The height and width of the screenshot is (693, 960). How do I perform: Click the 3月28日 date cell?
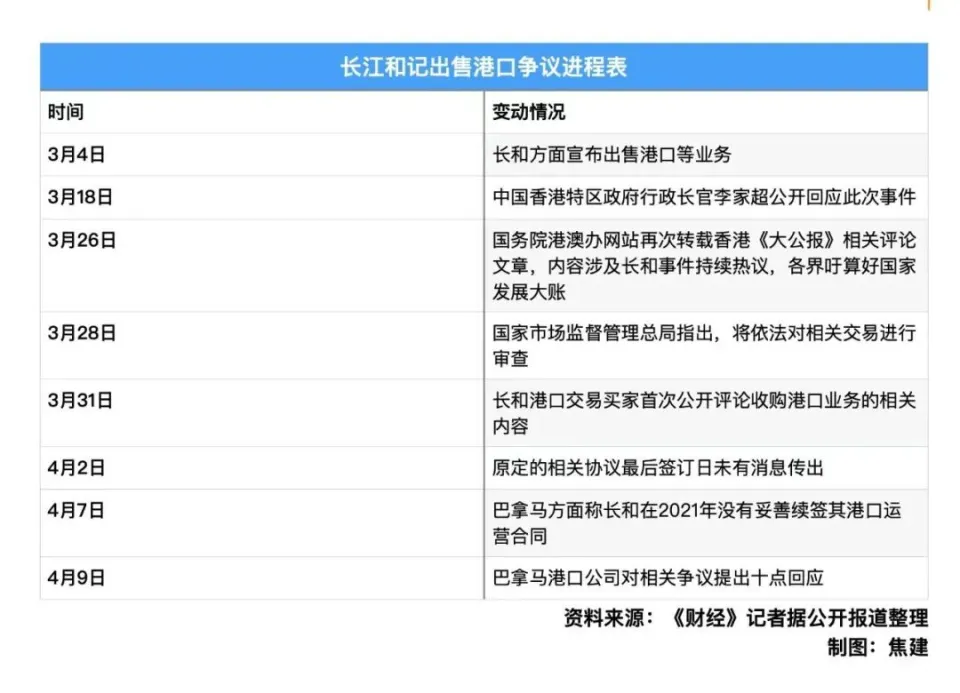(82, 333)
